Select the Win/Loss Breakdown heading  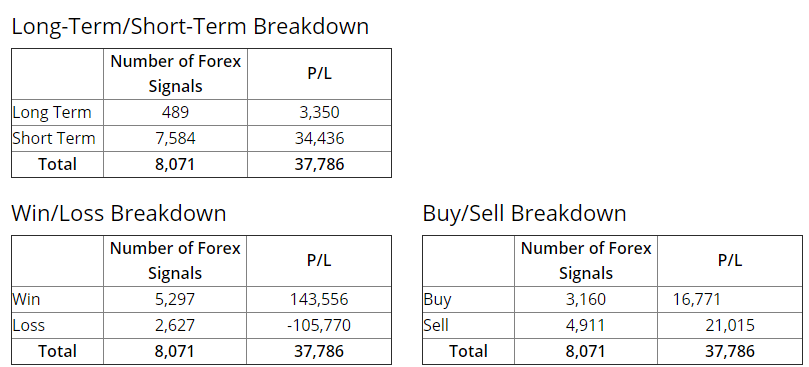(x=119, y=213)
